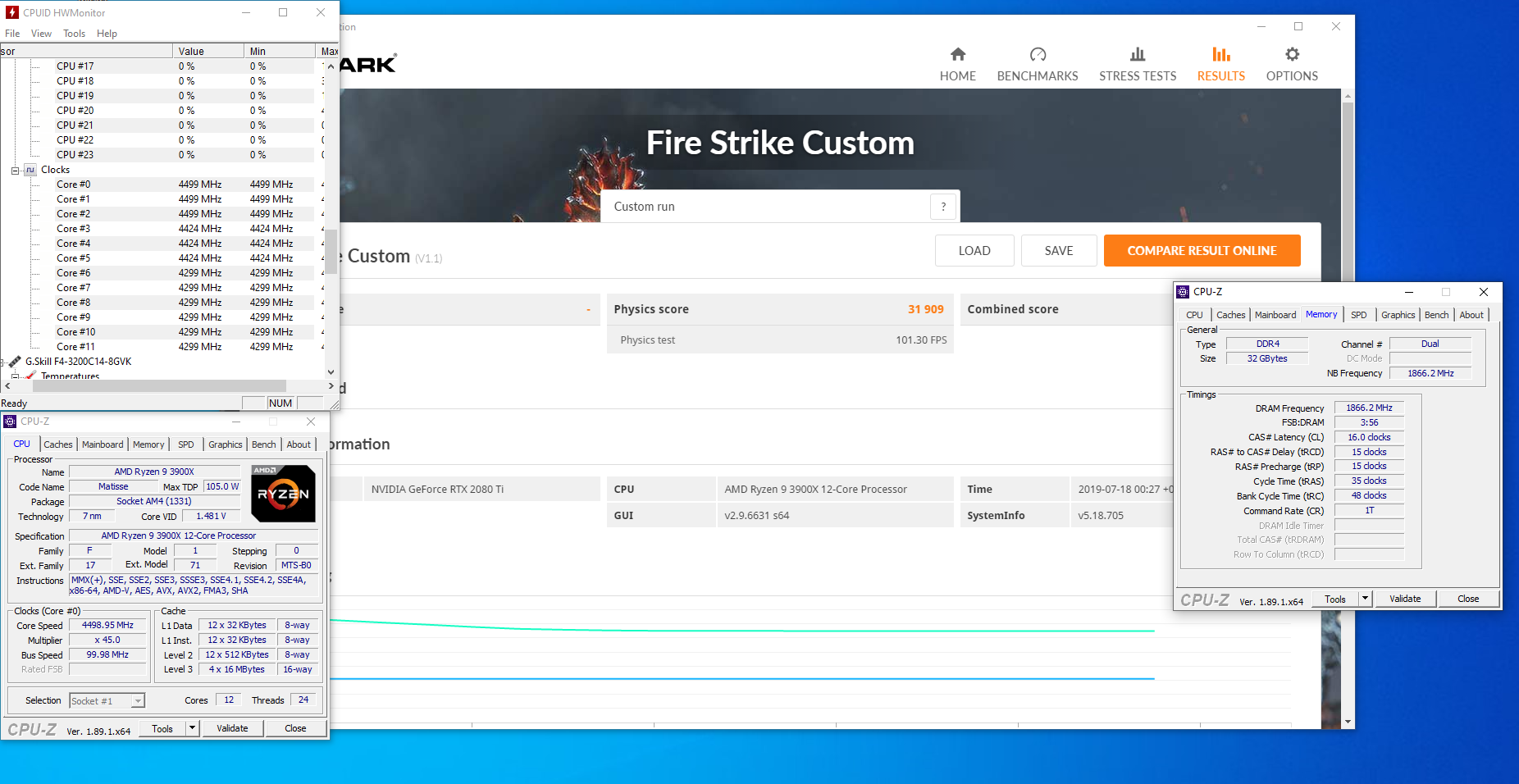Screen dimensions: 1519x784
Task: Switch to Bench tab in right CPU-Z
Action: 1436,315
